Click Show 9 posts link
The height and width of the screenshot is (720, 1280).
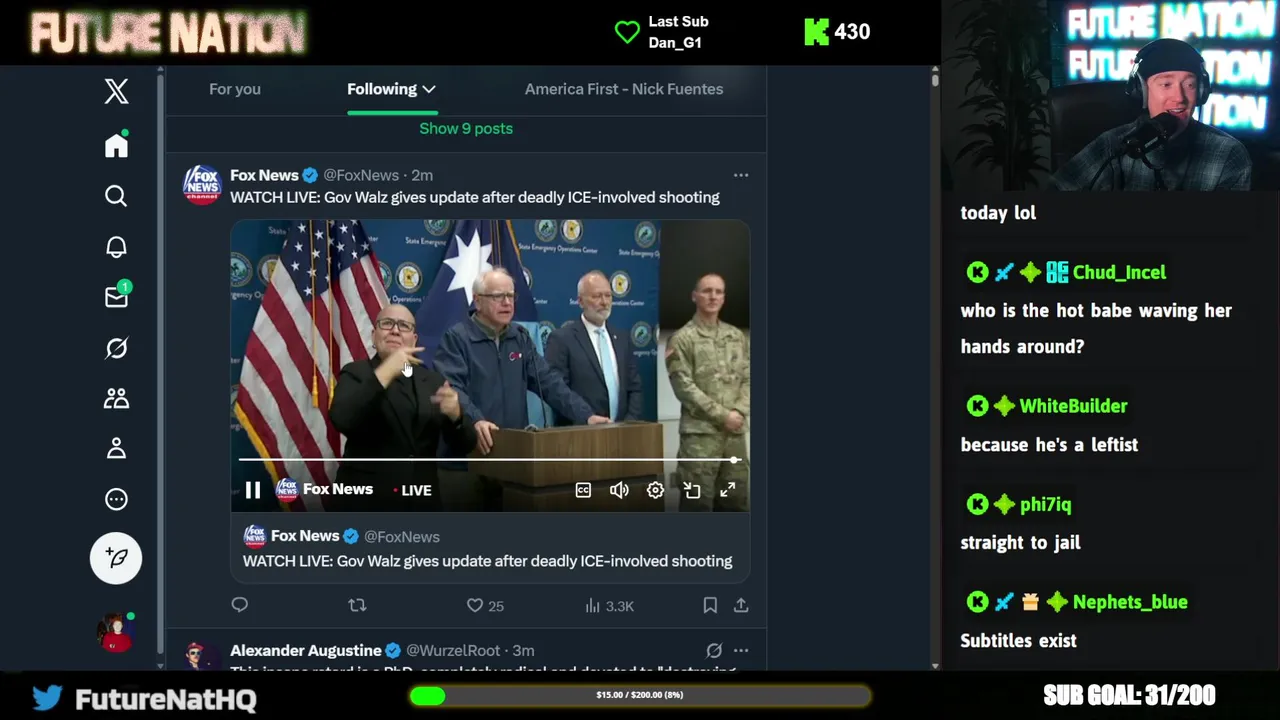click(x=466, y=128)
